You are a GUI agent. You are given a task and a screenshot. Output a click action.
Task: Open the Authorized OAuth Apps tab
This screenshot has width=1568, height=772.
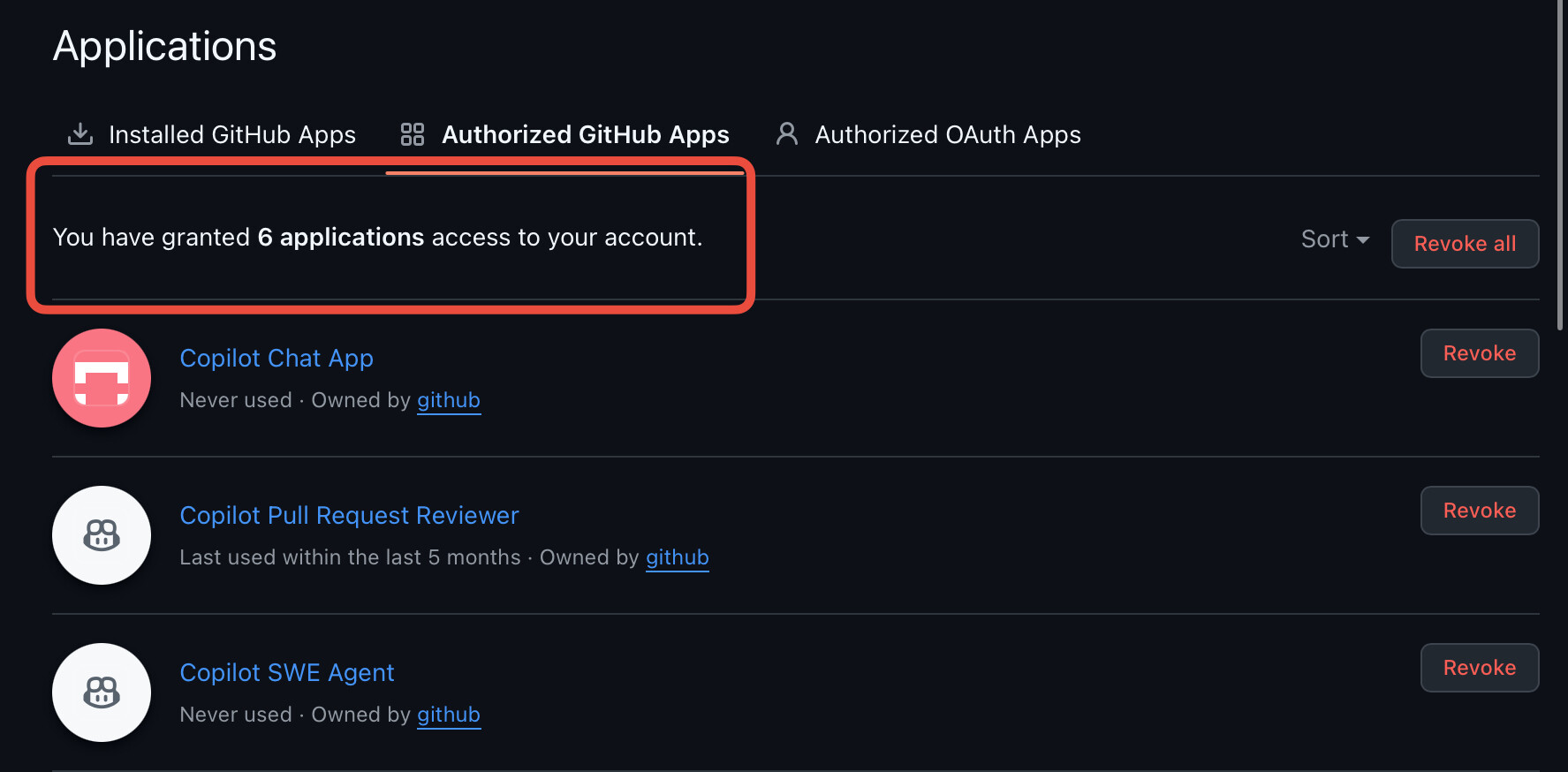947,134
